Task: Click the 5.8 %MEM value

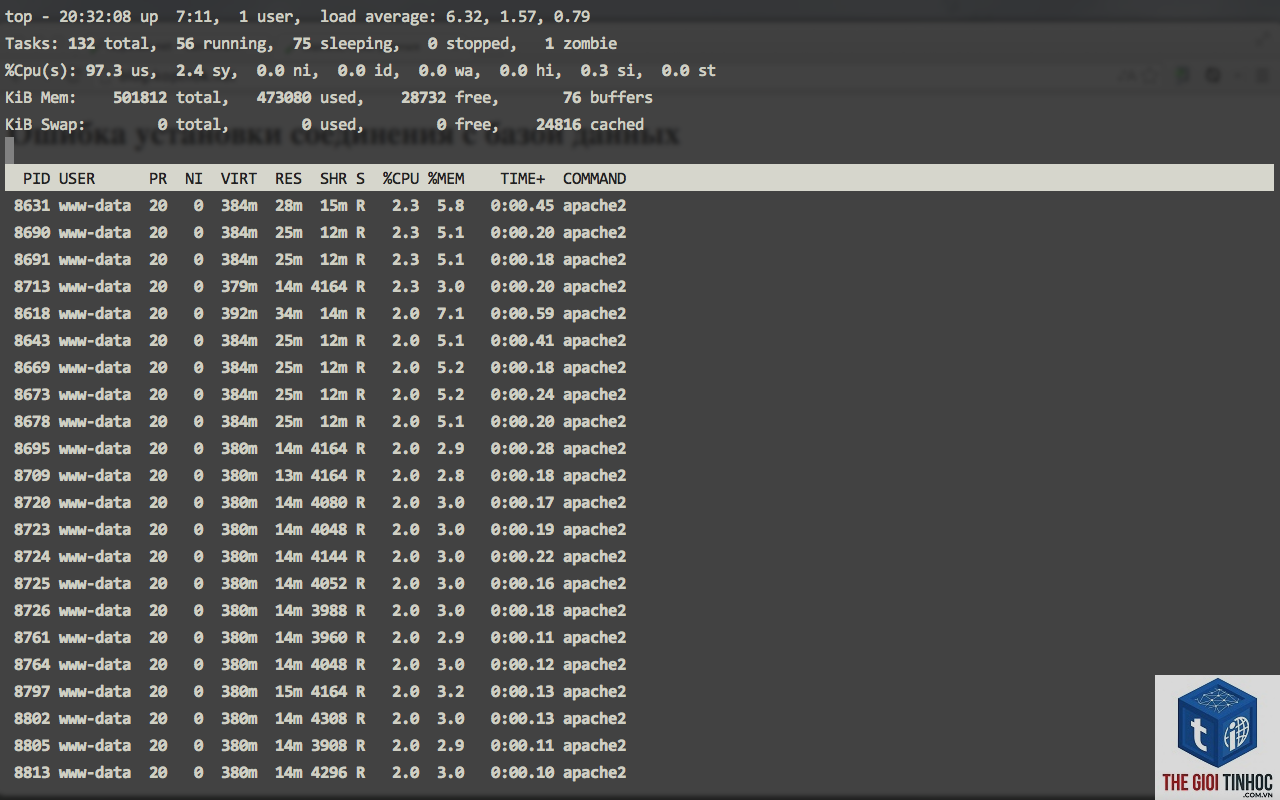Action: coord(451,205)
